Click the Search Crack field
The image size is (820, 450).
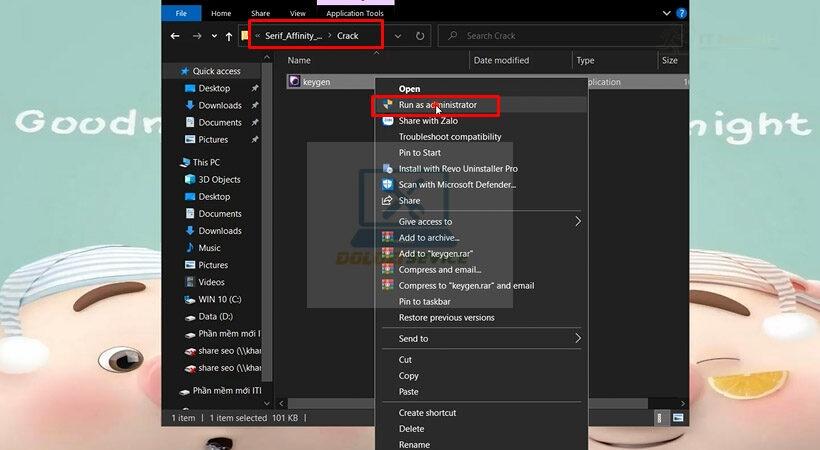tap(560, 36)
